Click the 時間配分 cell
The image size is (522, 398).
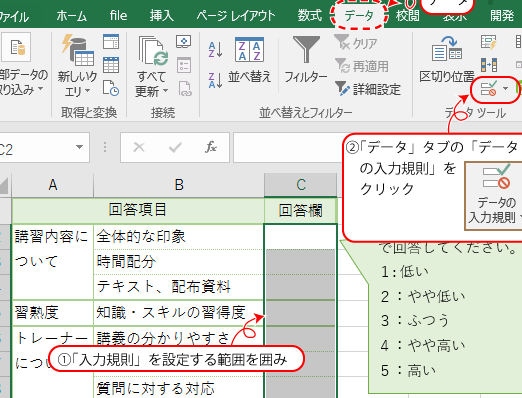179,262
